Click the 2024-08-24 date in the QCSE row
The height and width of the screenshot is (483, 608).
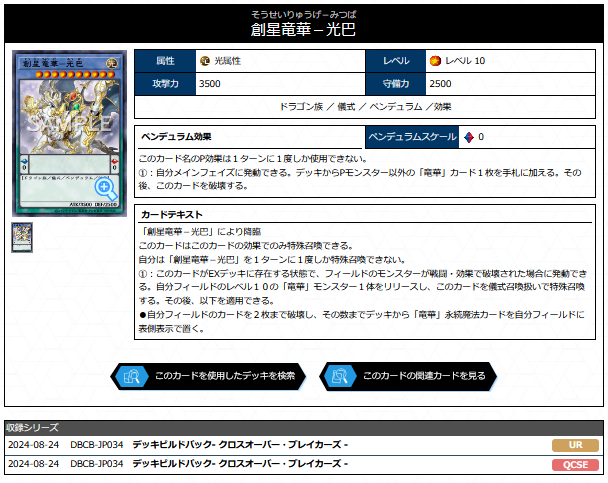coord(33,464)
